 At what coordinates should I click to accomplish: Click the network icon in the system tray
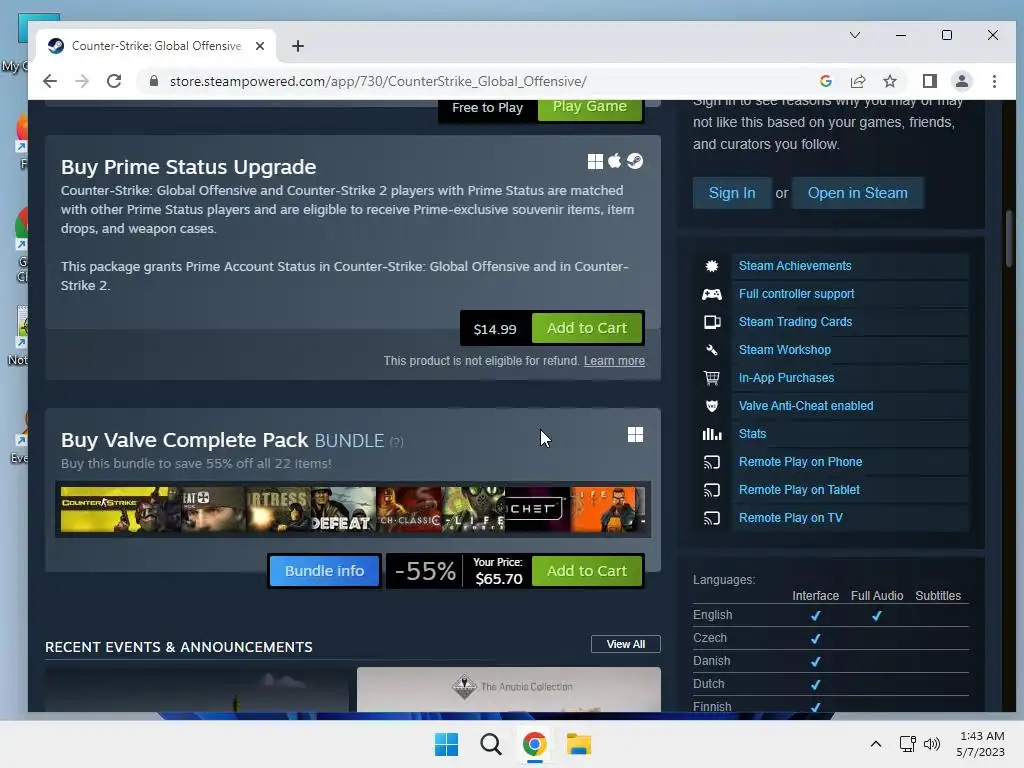907,744
